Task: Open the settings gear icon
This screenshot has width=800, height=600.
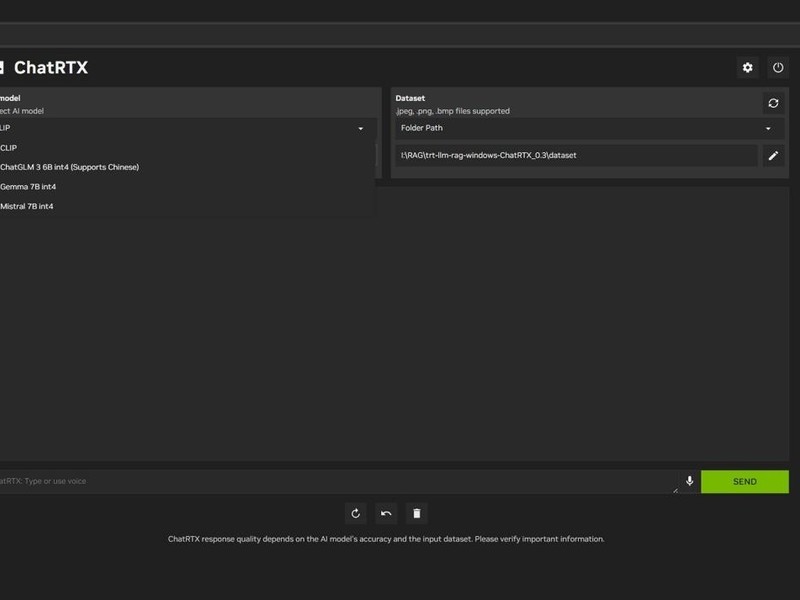Action: 747,67
